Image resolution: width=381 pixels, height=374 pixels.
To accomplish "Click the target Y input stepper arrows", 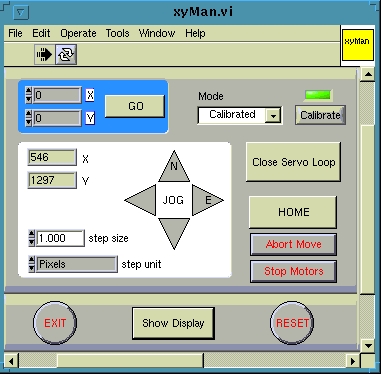I will point(29,118).
